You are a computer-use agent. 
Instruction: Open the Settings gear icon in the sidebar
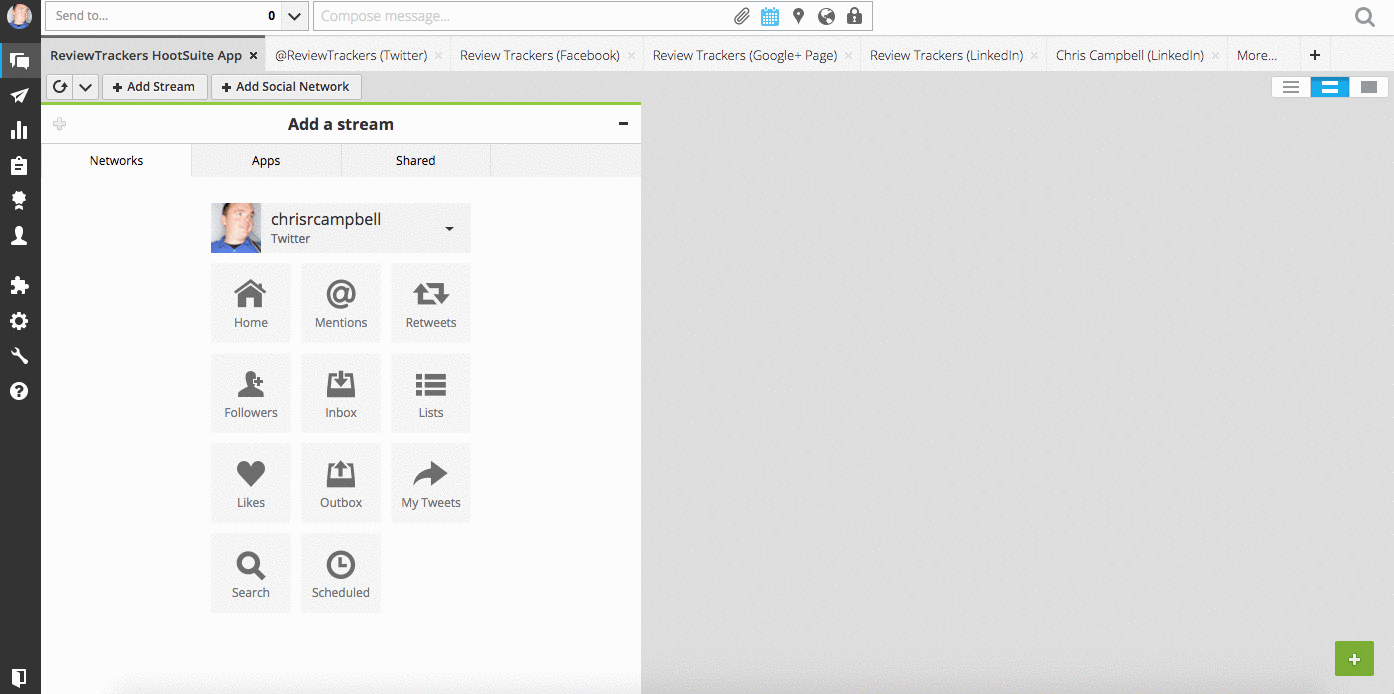(x=19, y=321)
